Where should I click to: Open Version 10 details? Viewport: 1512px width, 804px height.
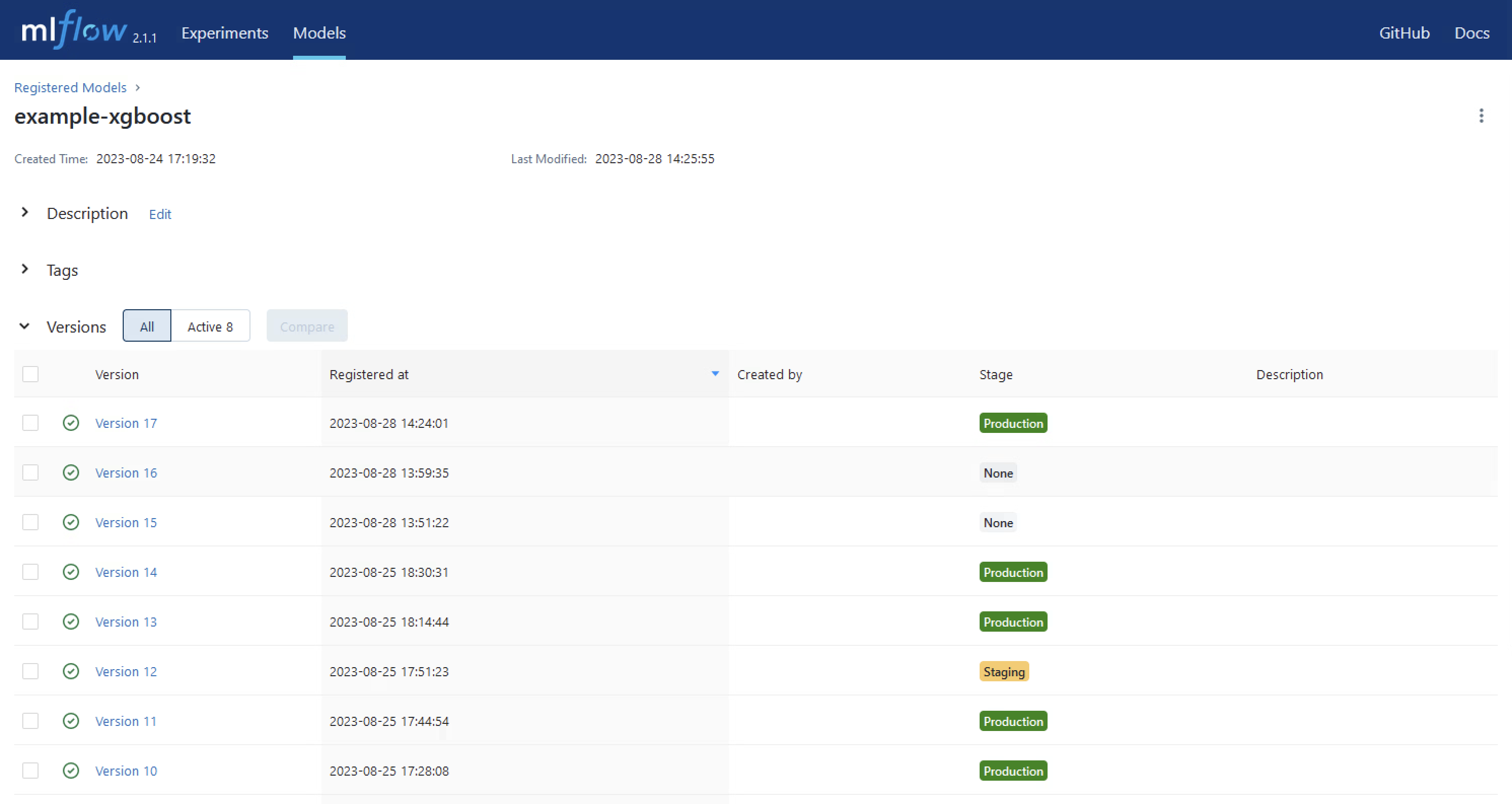pos(126,771)
